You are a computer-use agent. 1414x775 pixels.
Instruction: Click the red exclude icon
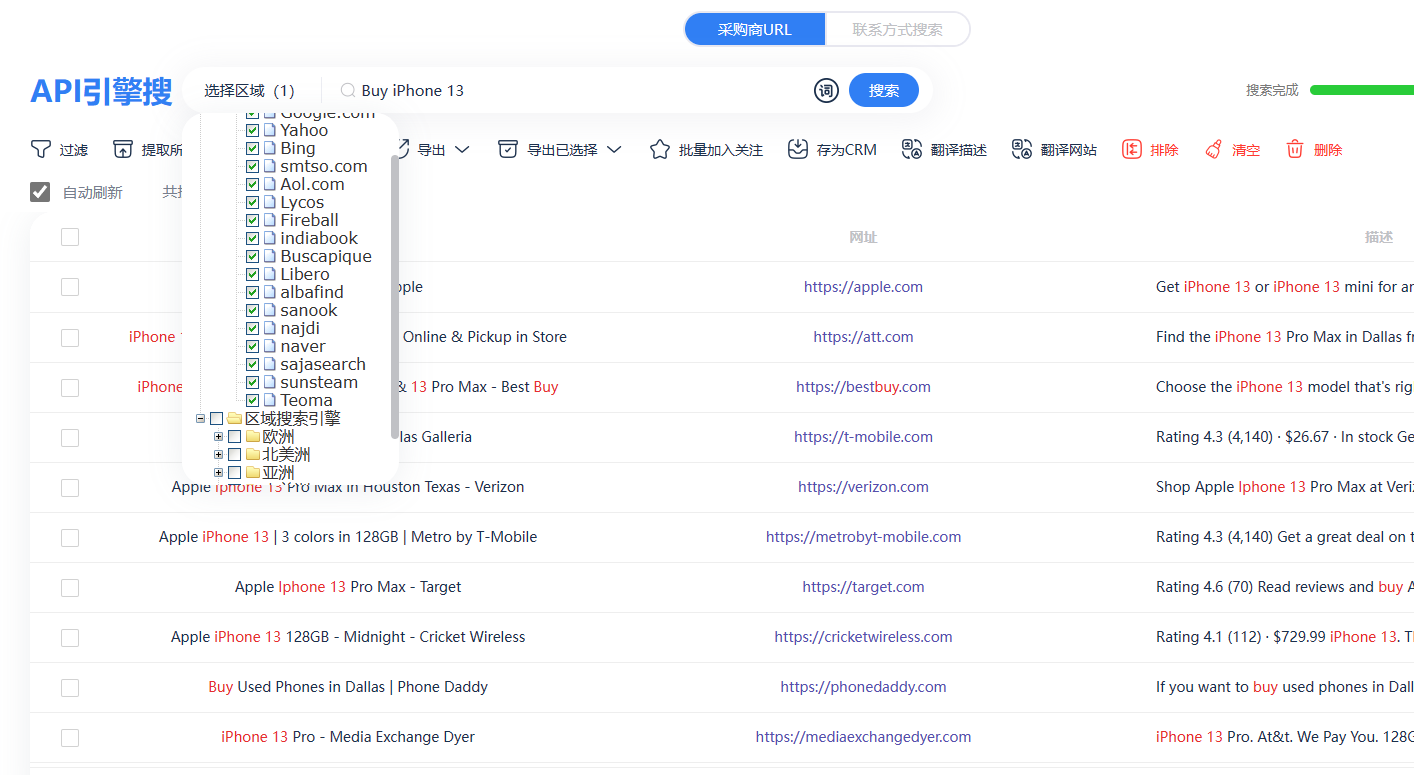pos(1131,149)
